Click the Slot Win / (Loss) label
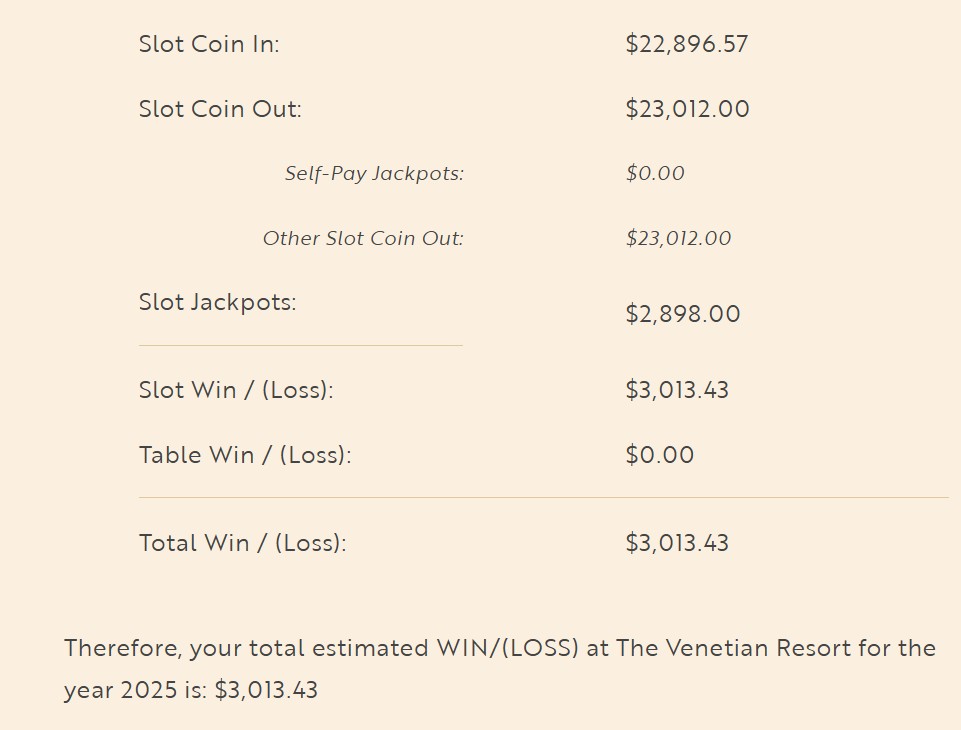The height and width of the screenshot is (730, 961). (236, 390)
